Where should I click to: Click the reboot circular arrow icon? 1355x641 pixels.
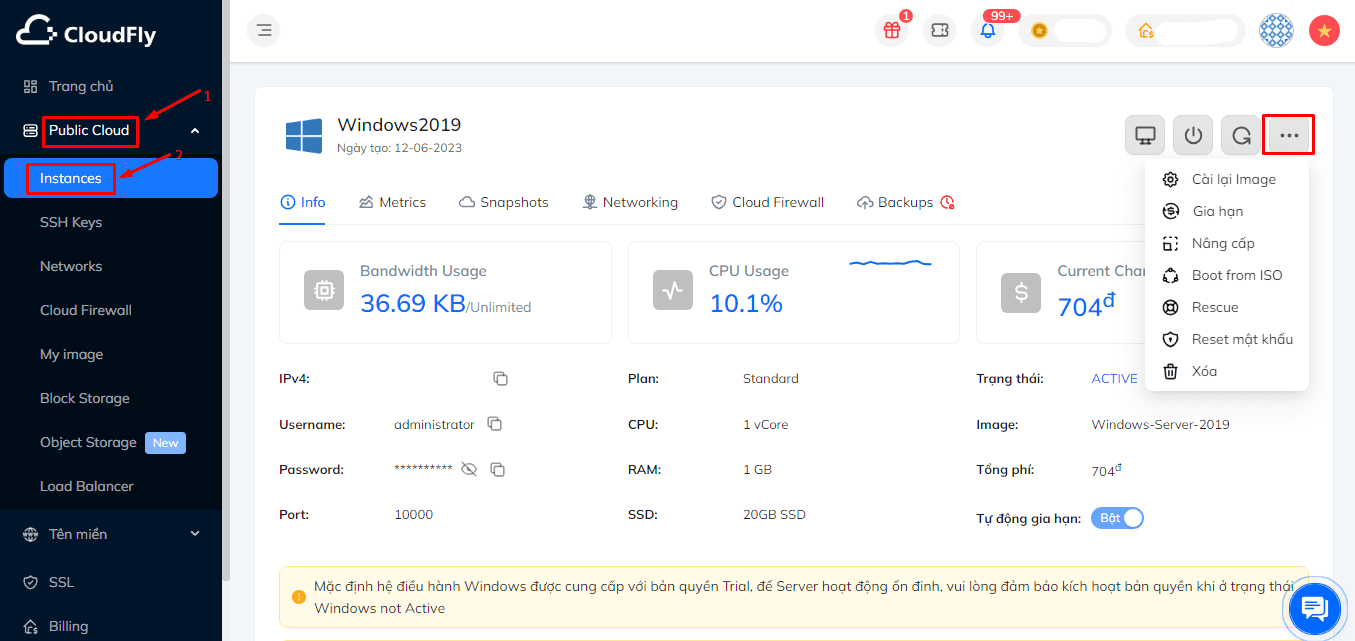pyautogui.click(x=1241, y=135)
